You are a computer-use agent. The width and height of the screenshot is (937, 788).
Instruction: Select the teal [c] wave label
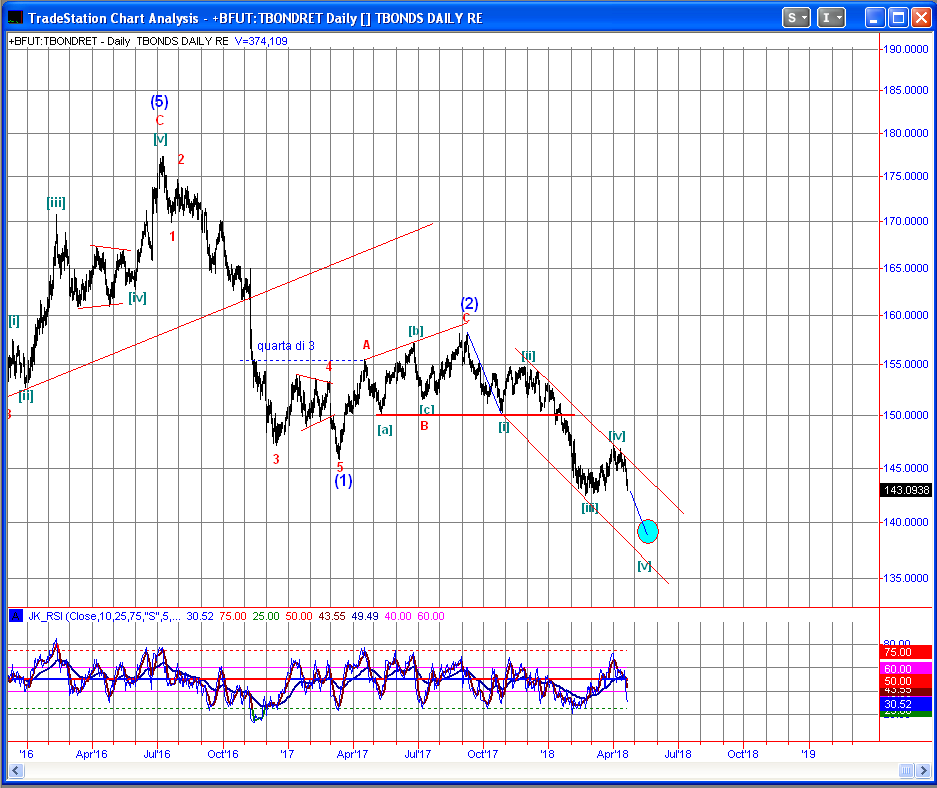click(x=427, y=409)
